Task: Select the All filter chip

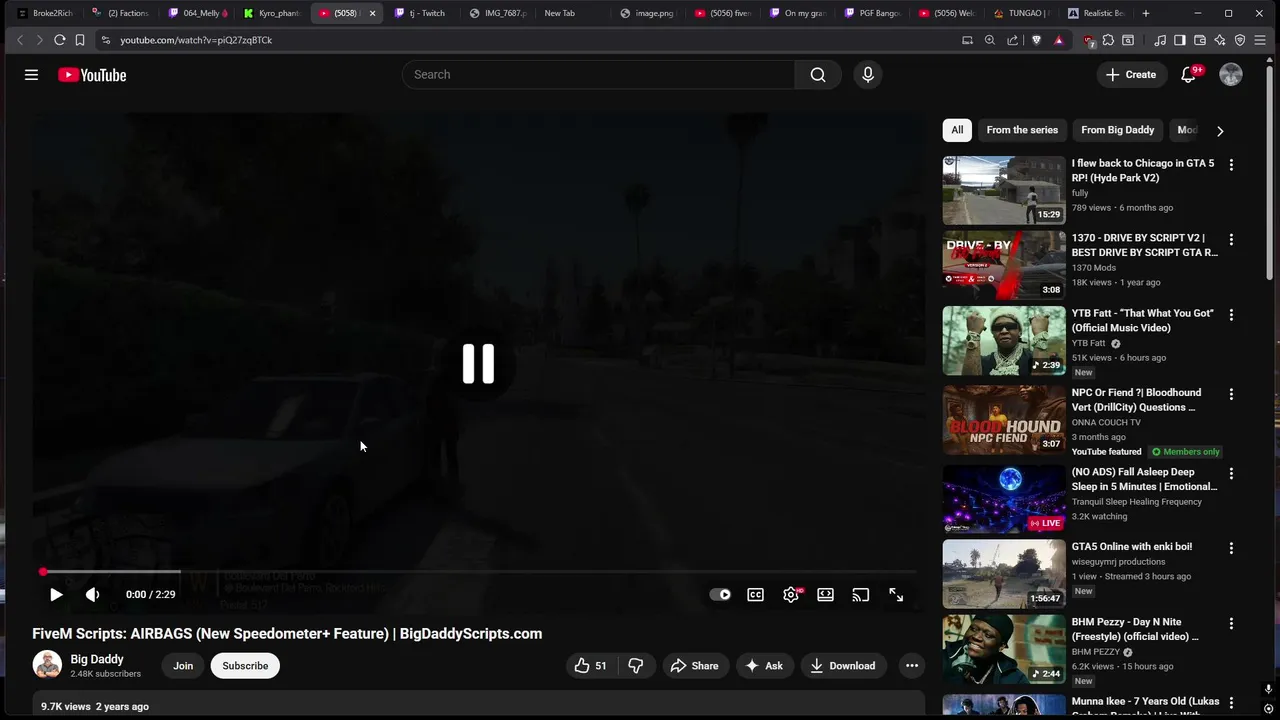Action: [x=957, y=130]
